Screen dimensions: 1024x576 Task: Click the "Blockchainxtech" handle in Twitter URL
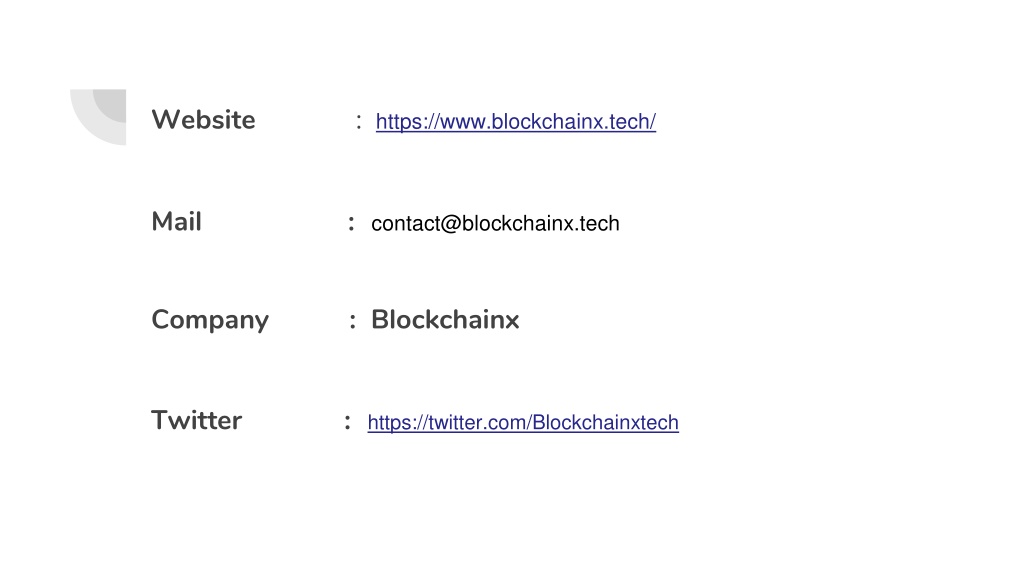[x=605, y=423]
